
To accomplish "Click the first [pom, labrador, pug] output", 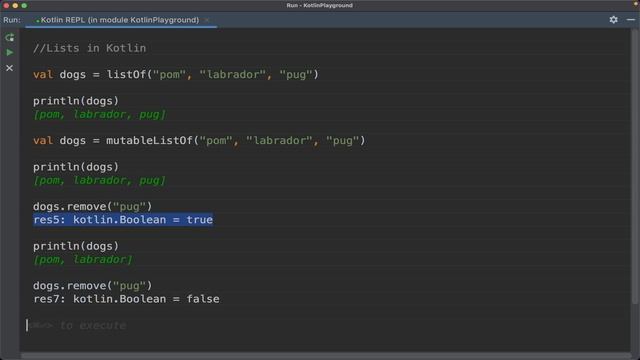I will 100,114.
